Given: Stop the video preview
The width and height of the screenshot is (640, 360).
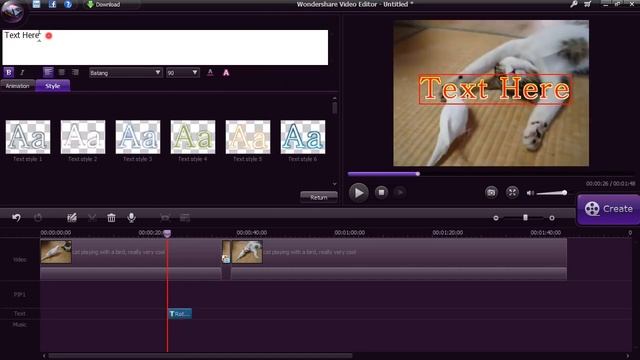Looking at the screenshot, I should coord(381,192).
